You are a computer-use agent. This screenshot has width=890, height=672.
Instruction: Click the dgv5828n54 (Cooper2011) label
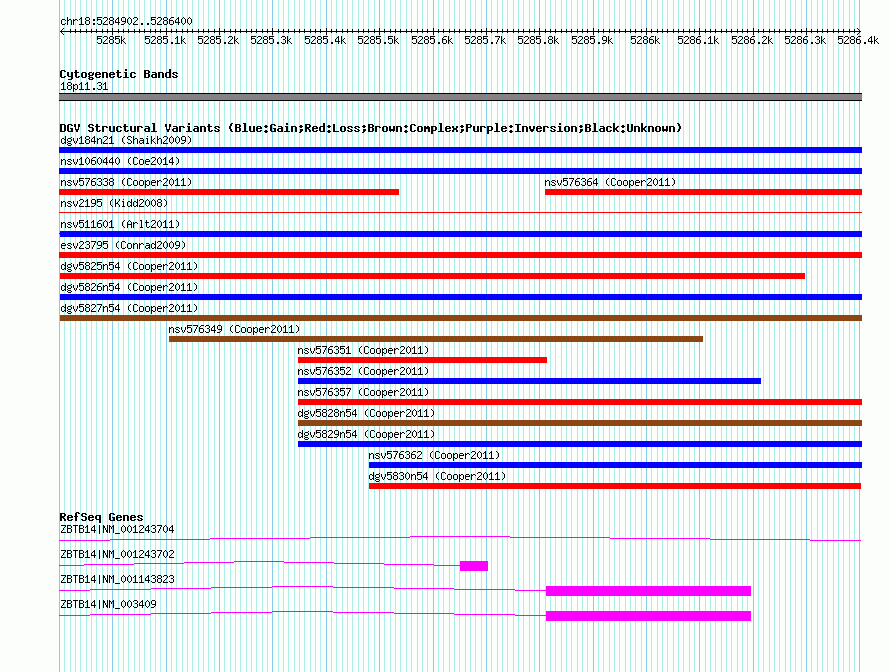[366, 413]
